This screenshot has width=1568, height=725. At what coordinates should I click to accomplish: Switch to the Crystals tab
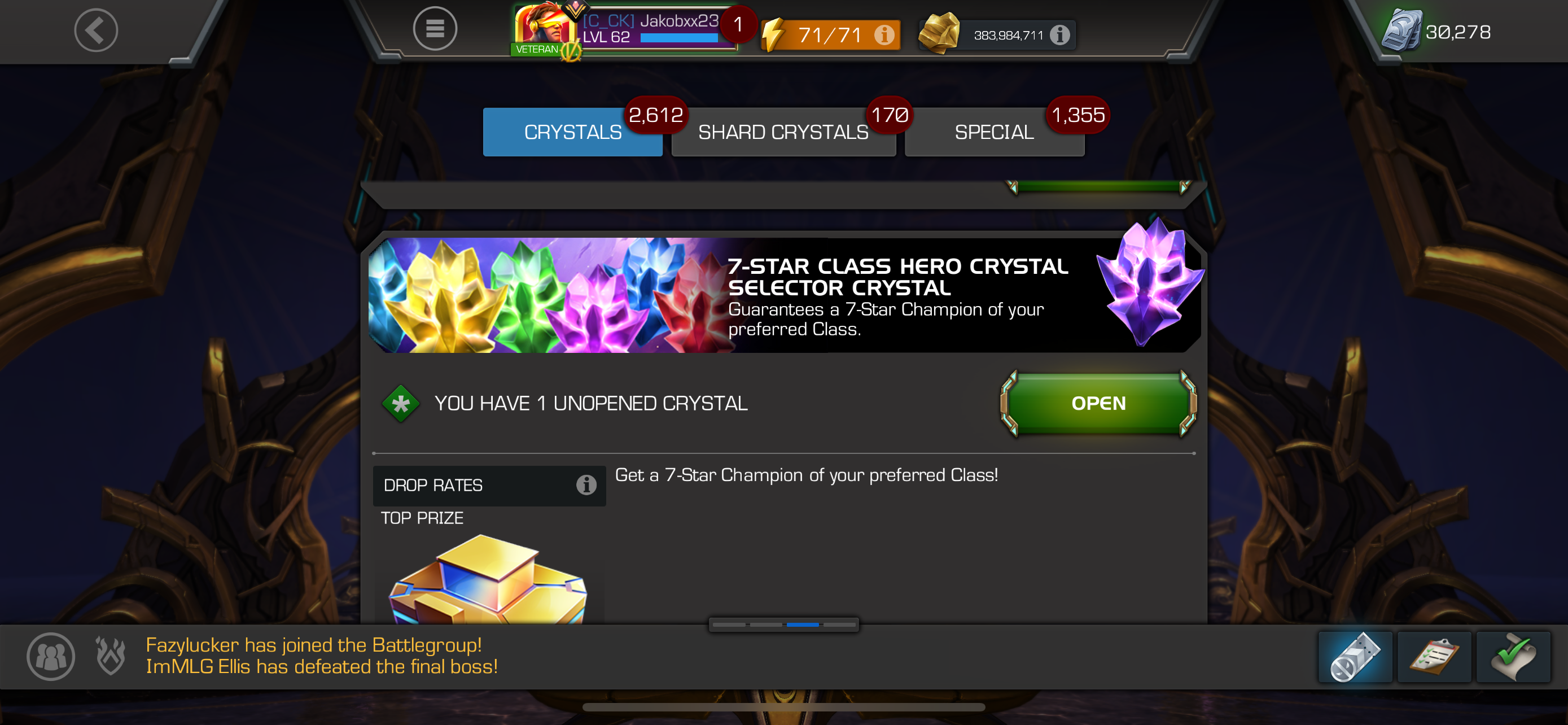572,132
